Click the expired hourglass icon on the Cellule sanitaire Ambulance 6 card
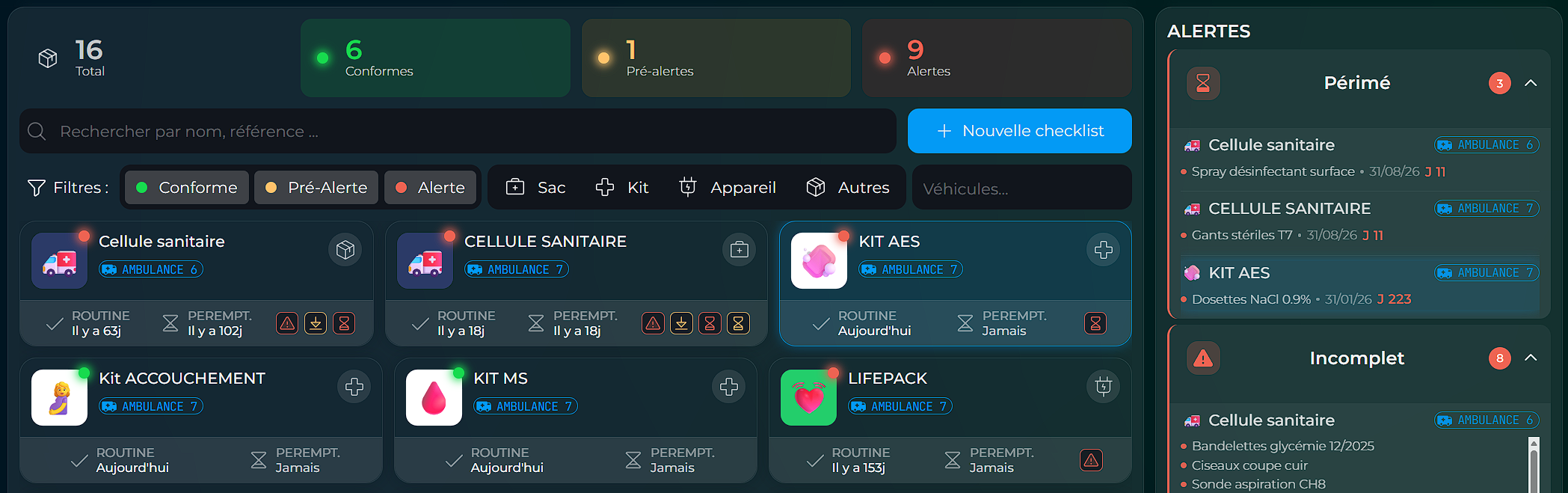Image resolution: width=1568 pixels, height=493 pixels. pos(344,323)
